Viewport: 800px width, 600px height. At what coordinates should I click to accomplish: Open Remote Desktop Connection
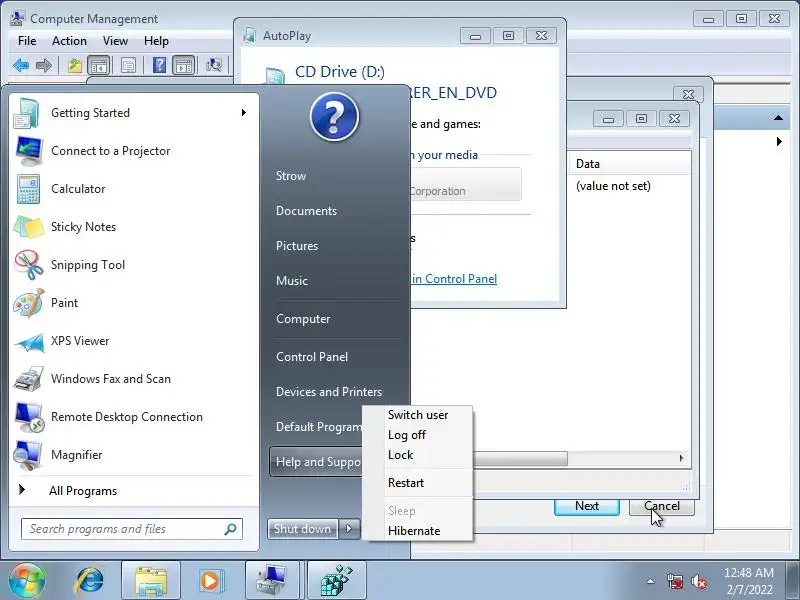click(134, 417)
